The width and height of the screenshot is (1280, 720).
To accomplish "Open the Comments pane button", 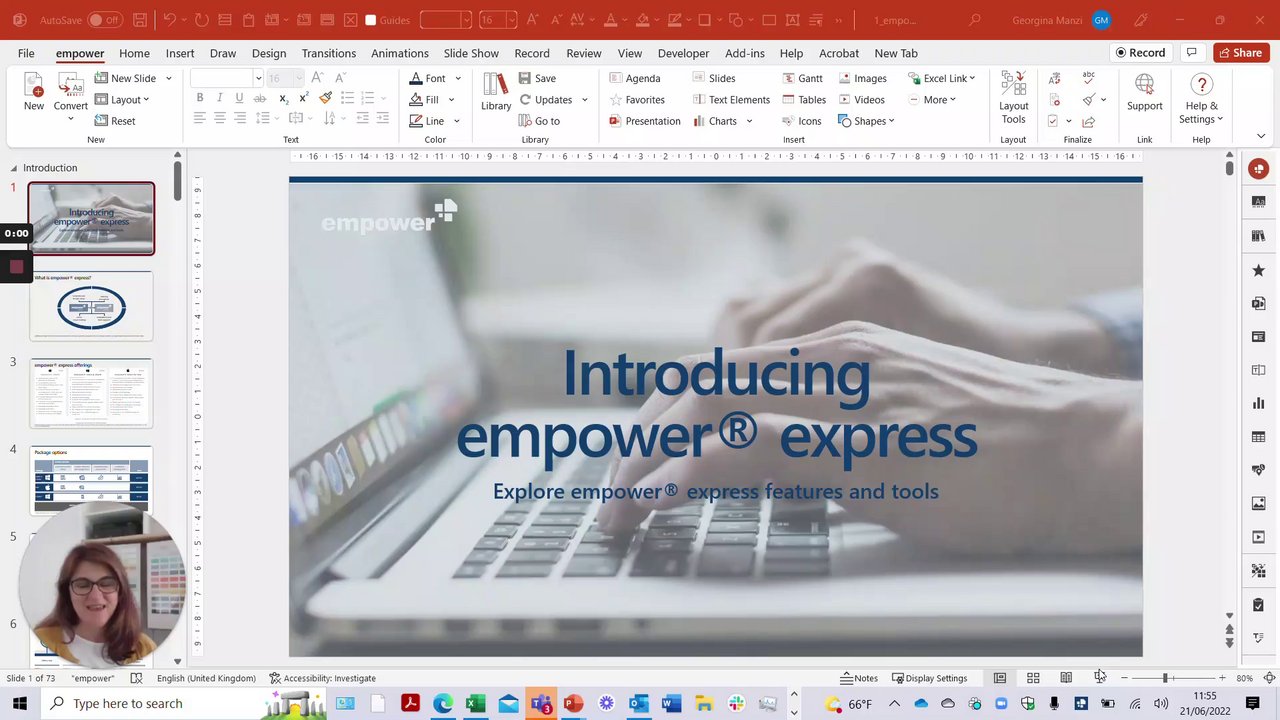I will point(1191,53).
